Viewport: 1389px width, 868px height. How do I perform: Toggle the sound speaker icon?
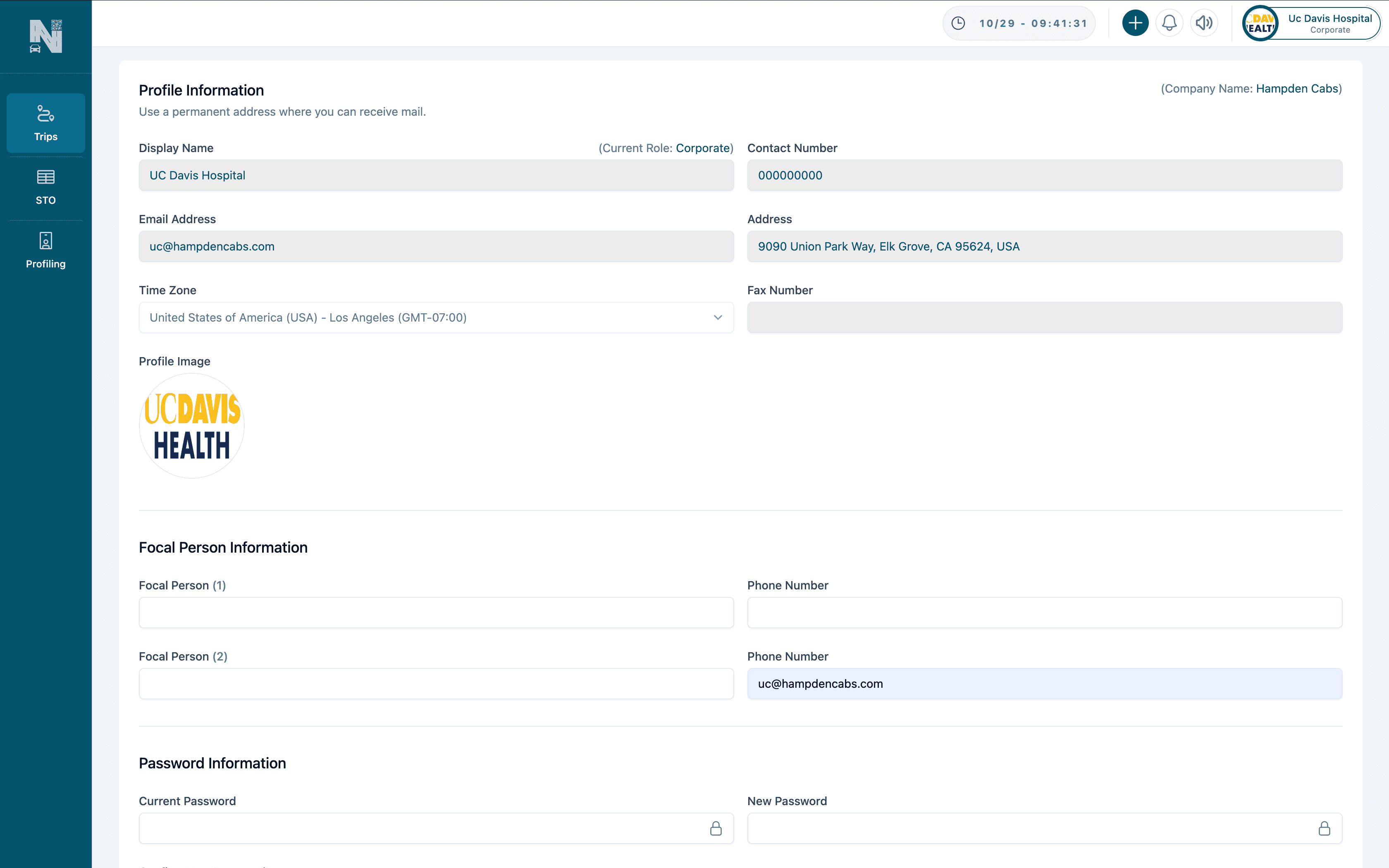coord(1204,23)
